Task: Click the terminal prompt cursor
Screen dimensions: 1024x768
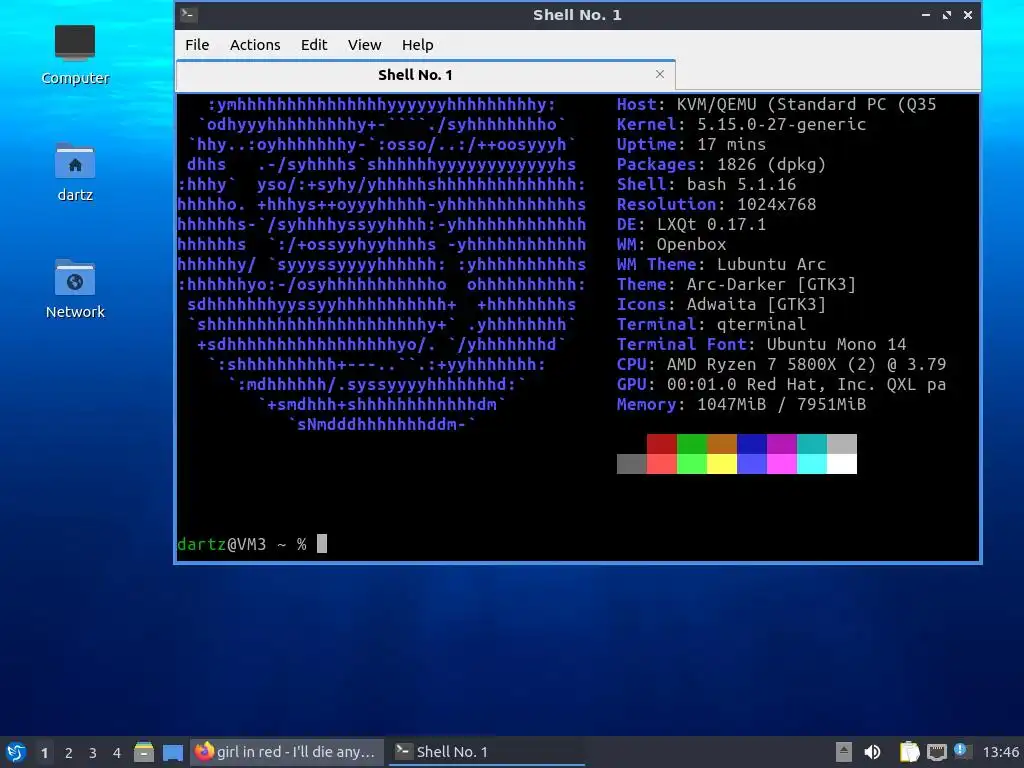Action: 322,543
